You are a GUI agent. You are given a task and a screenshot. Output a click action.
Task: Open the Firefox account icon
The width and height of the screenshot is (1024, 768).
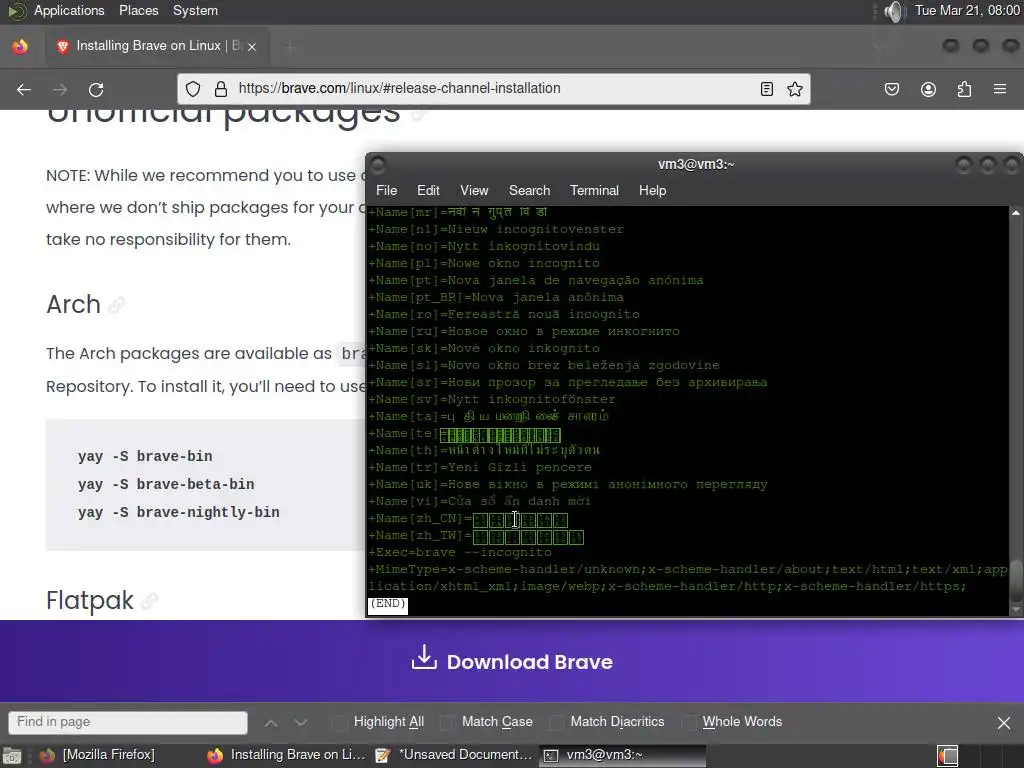tap(928, 89)
